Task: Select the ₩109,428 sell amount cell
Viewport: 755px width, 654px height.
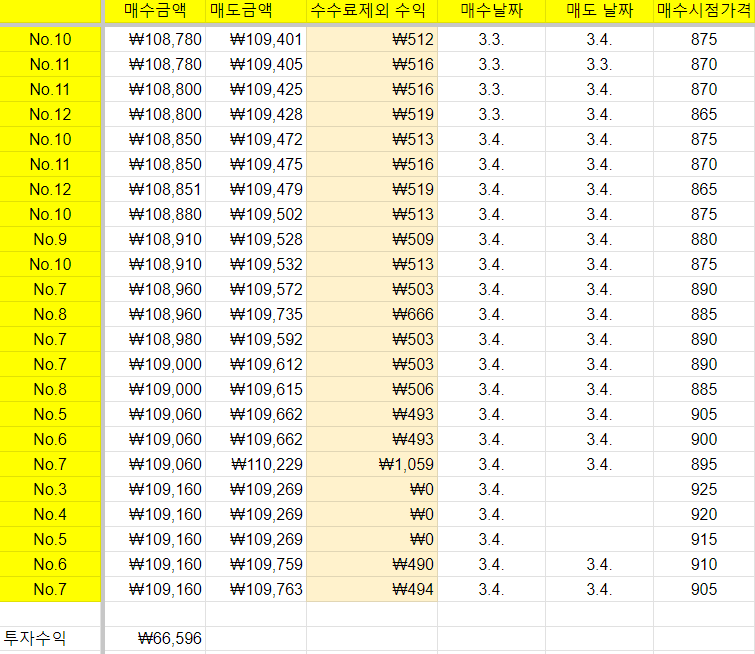Action: [256, 115]
